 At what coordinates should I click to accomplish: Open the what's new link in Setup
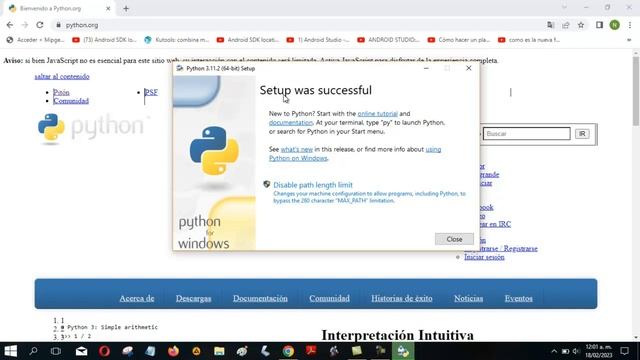pyautogui.click(x=297, y=149)
